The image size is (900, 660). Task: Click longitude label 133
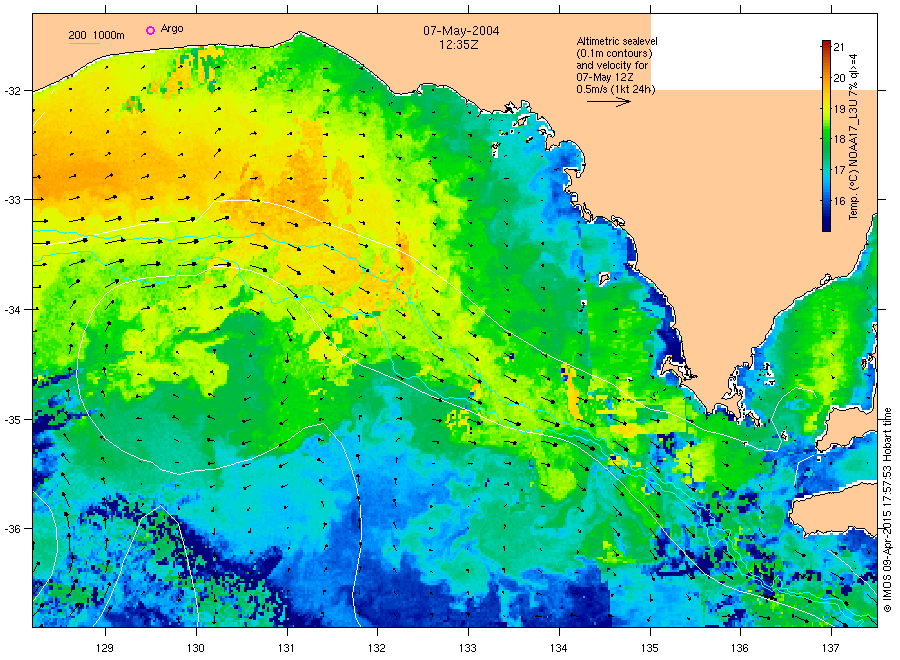click(468, 649)
